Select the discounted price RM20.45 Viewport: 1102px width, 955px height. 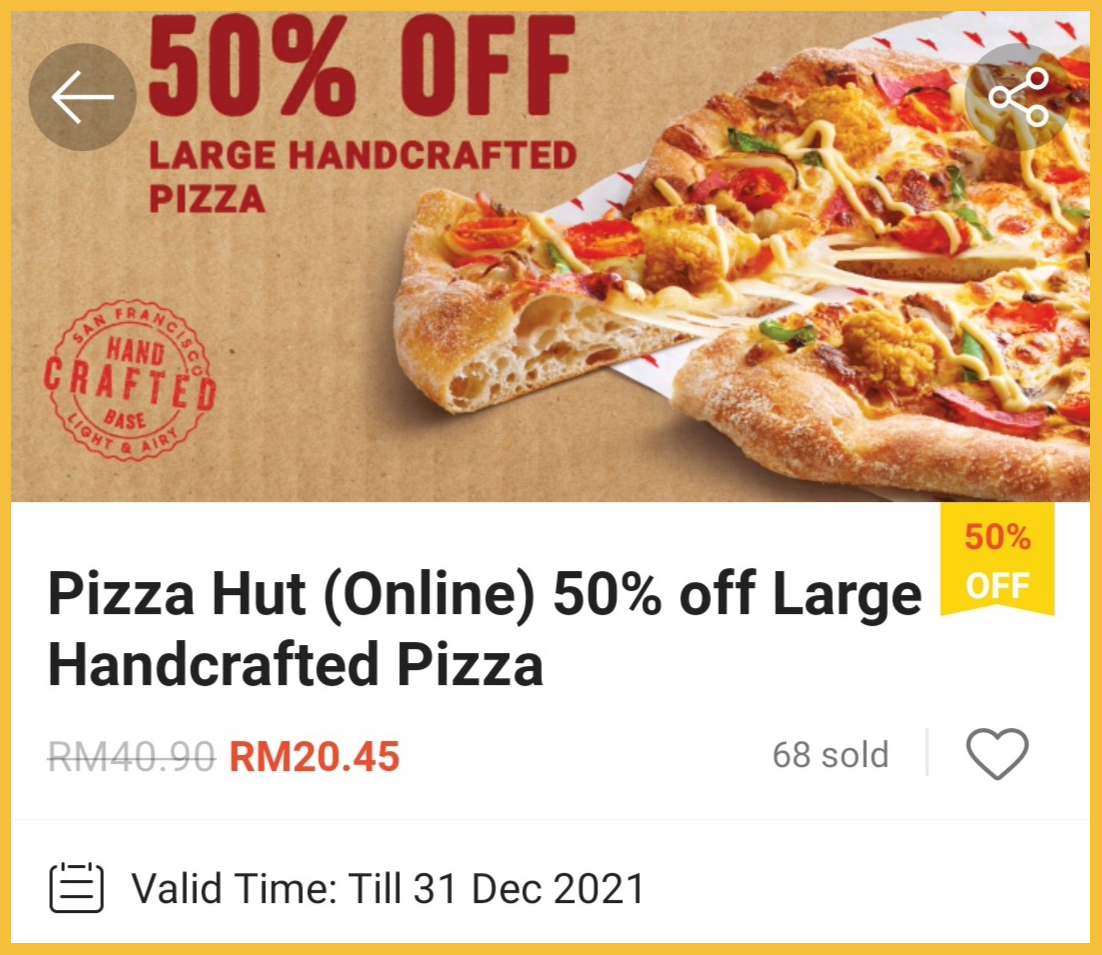(x=314, y=756)
